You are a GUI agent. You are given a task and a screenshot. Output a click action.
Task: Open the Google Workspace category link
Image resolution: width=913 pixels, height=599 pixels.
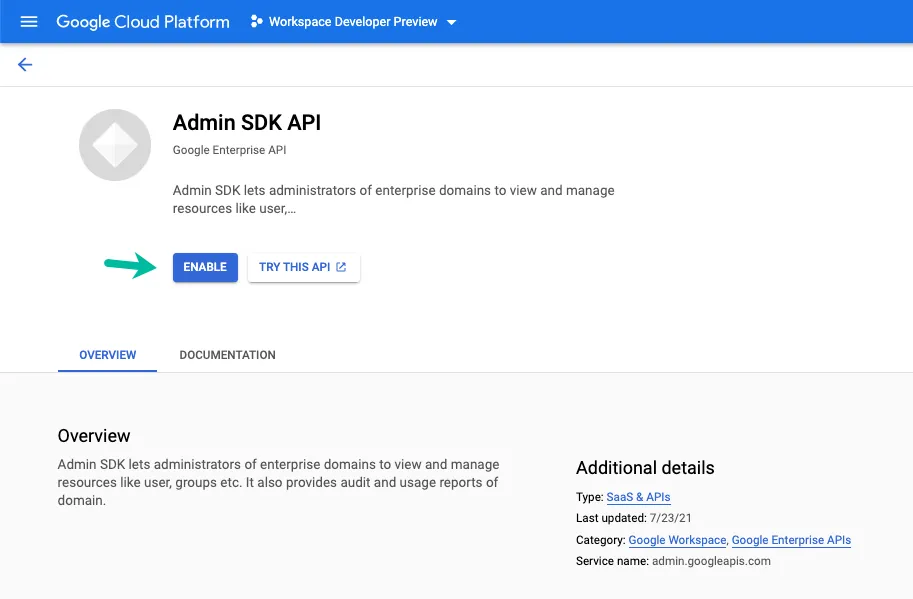(677, 540)
